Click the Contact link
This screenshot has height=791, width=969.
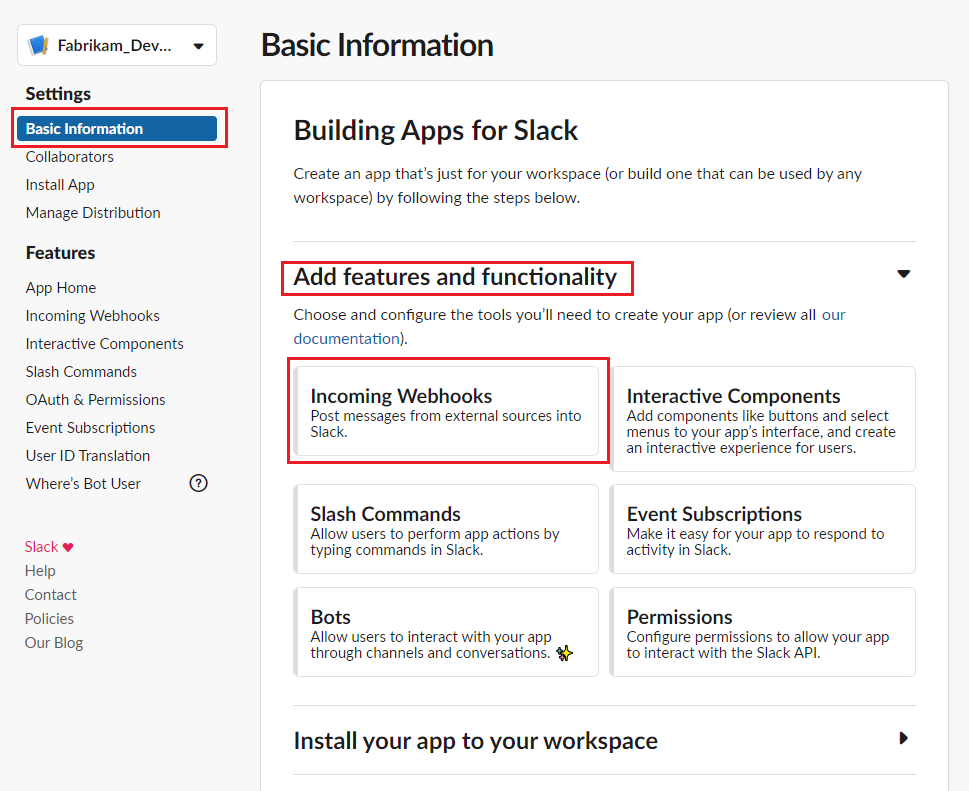point(50,594)
